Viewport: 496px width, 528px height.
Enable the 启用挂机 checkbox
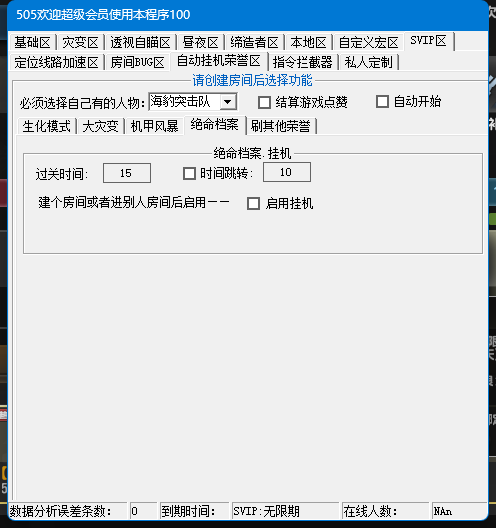pyautogui.click(x=254, y=203)
